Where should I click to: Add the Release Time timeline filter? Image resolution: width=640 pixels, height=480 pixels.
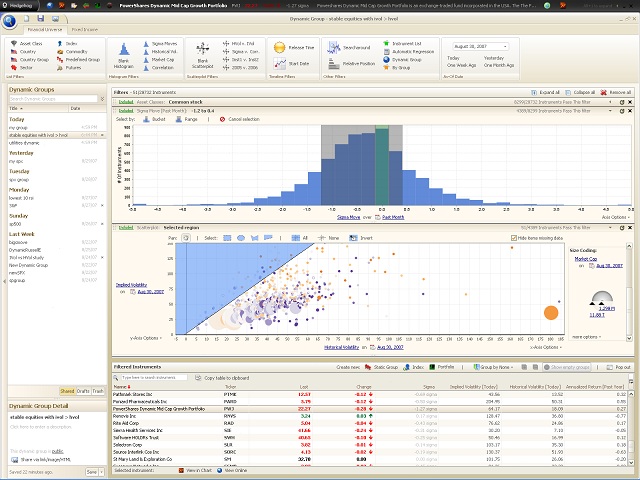(294, 47)
